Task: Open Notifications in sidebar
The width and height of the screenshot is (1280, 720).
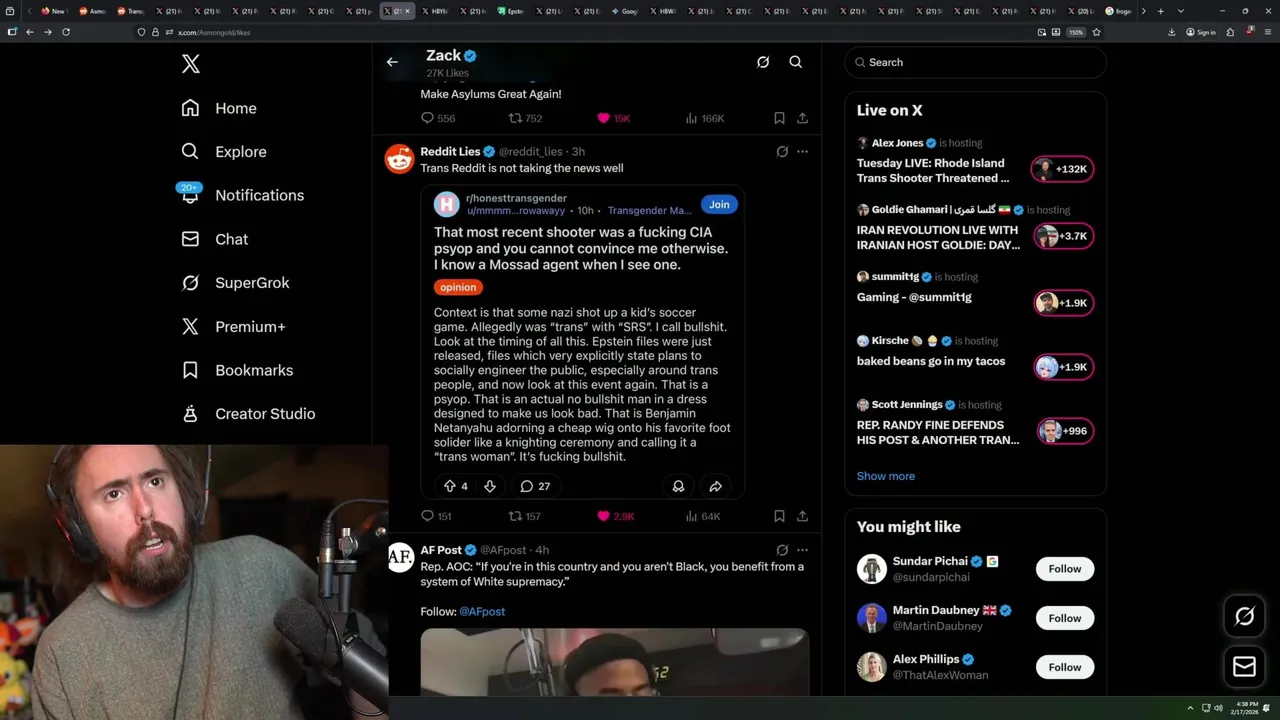Action: [241, 195]
